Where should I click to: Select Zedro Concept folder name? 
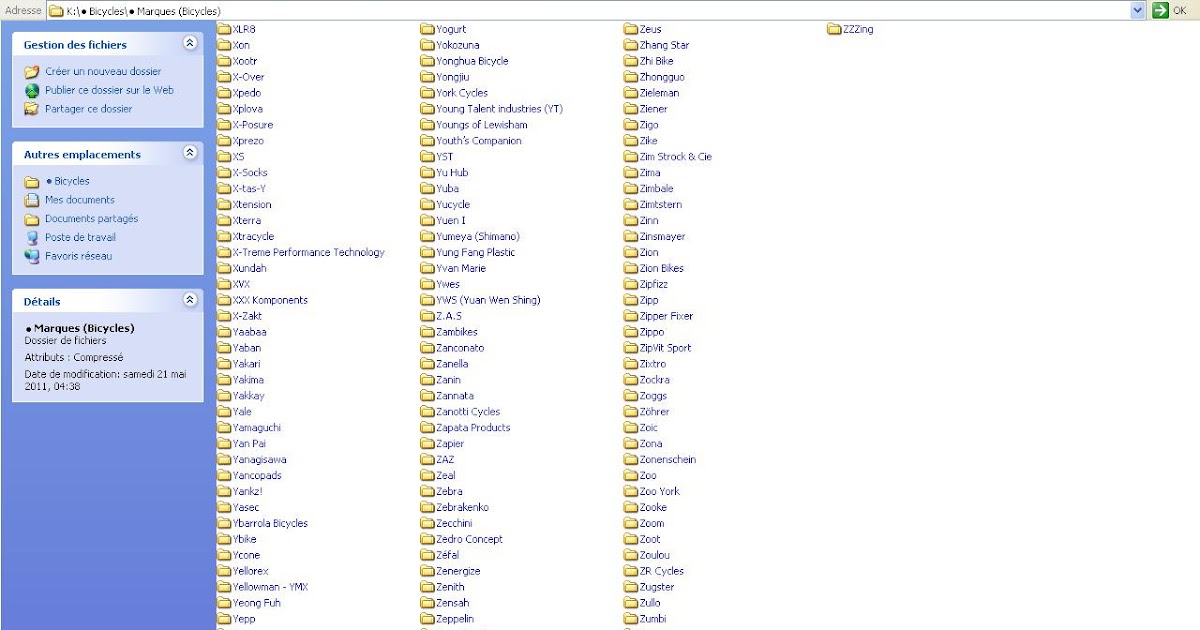(x=469, y=540)
